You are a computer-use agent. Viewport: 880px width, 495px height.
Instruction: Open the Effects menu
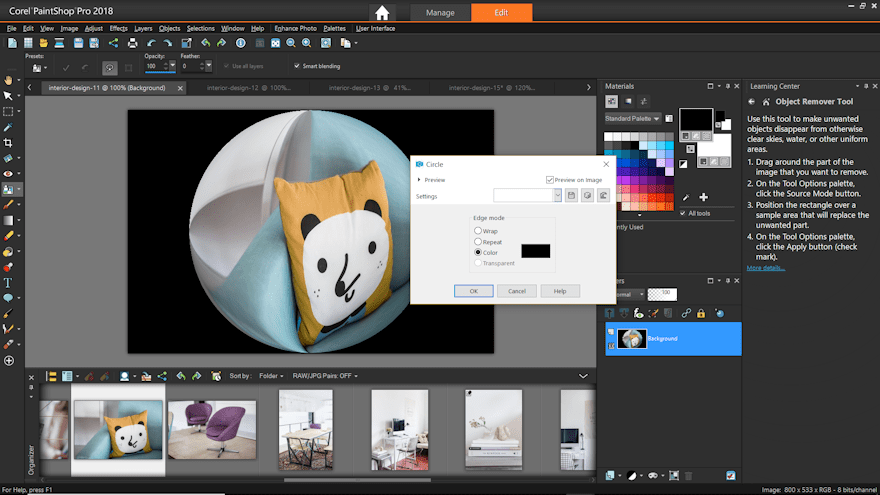point(119,28)
